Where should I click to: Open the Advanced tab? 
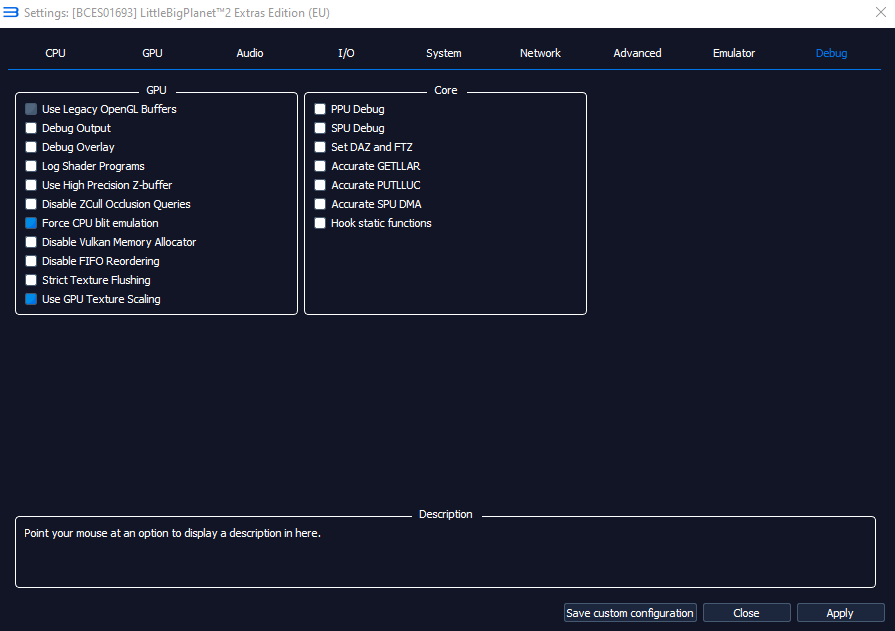[637, 53]
